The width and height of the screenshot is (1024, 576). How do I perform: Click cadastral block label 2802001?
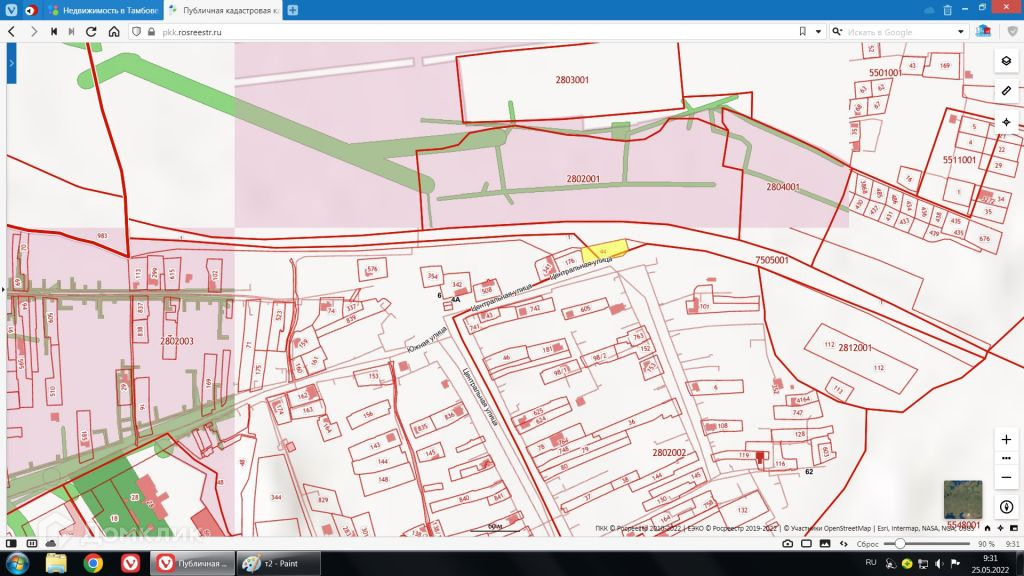[583, 178]
